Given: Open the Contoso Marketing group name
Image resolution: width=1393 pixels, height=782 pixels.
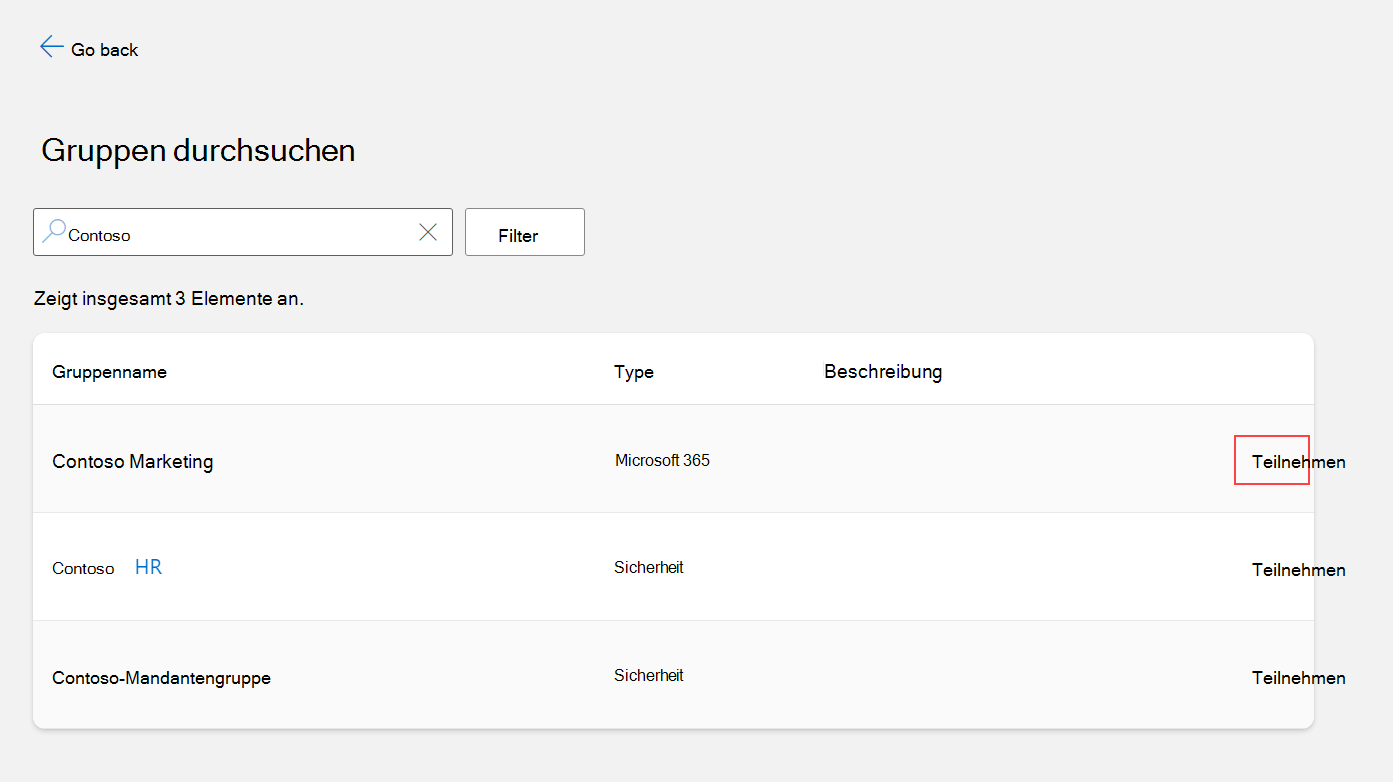Looking at the screenshot, I should point(133,462).
